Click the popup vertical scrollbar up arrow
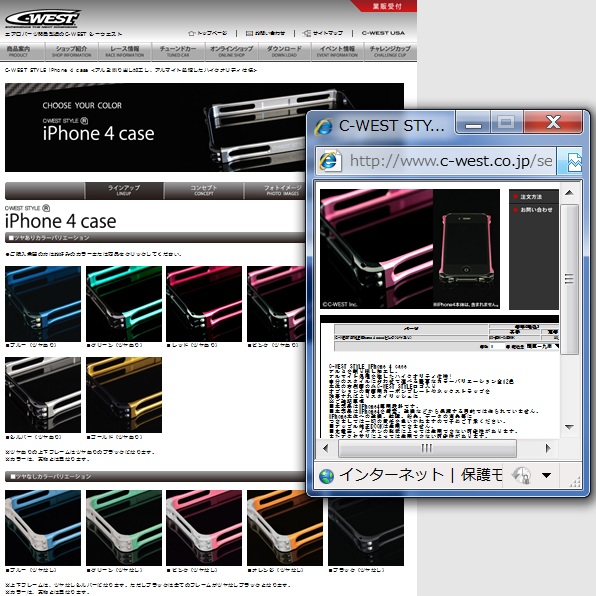The image size is (596, 596). 569,193
